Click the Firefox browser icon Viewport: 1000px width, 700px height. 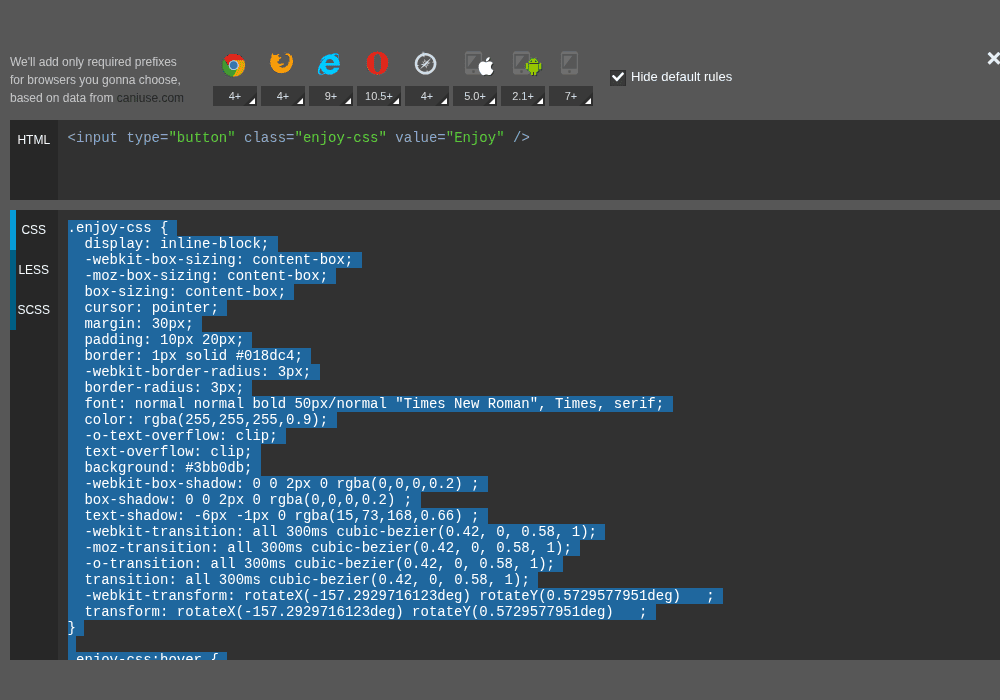pos(281,63)
